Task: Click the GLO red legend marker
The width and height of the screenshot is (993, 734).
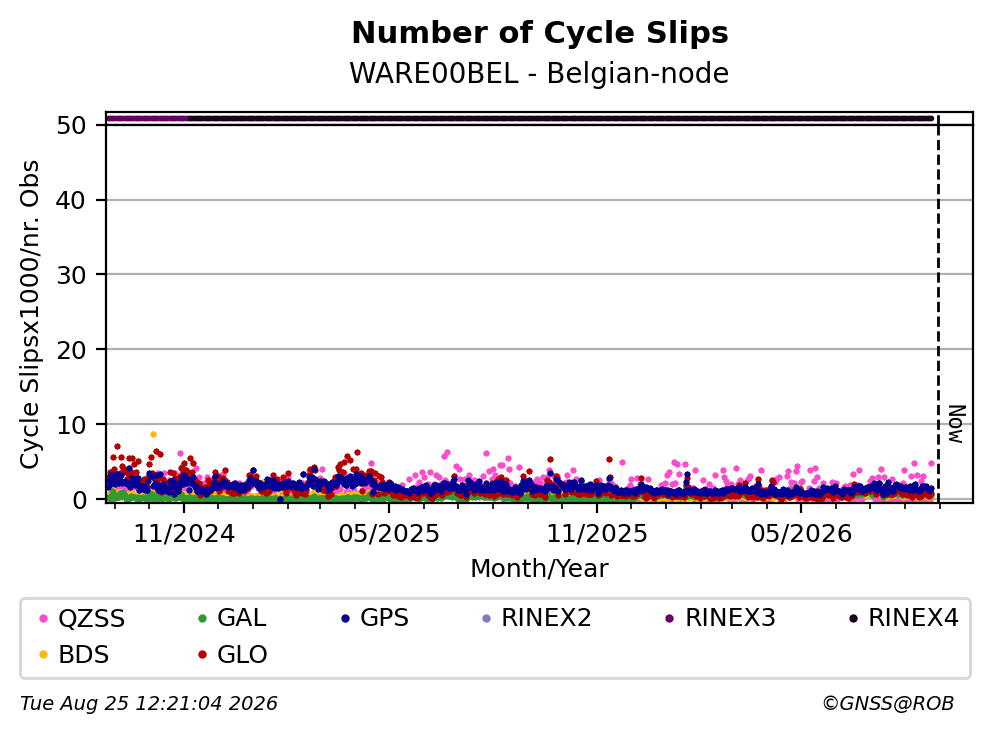Action: [203, 655]
